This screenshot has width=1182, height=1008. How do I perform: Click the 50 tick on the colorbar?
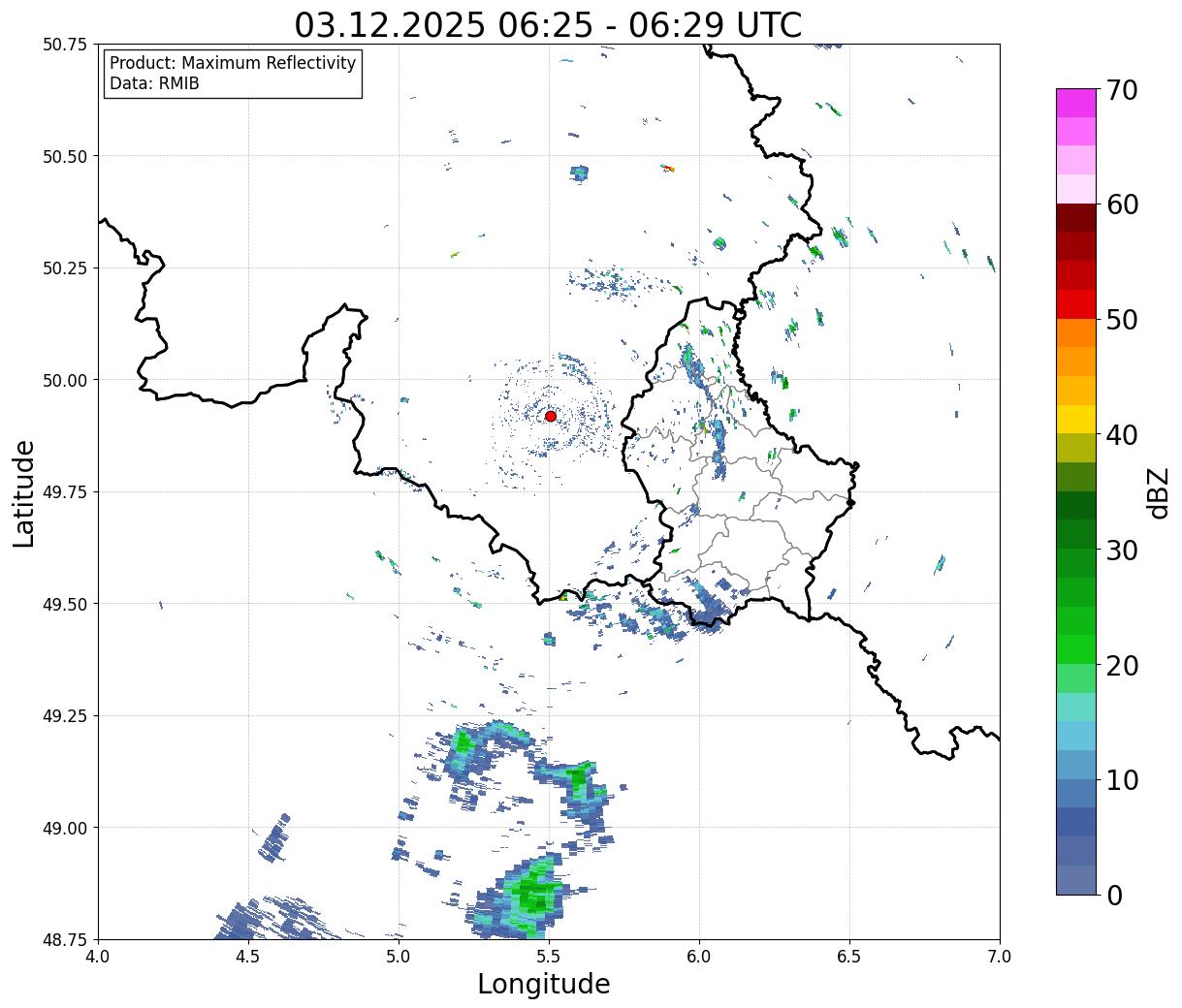pos(1121,320)
